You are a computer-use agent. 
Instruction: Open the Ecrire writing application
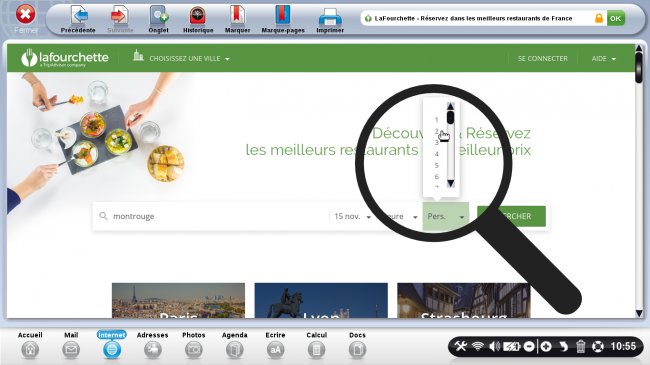pos(275,345)
